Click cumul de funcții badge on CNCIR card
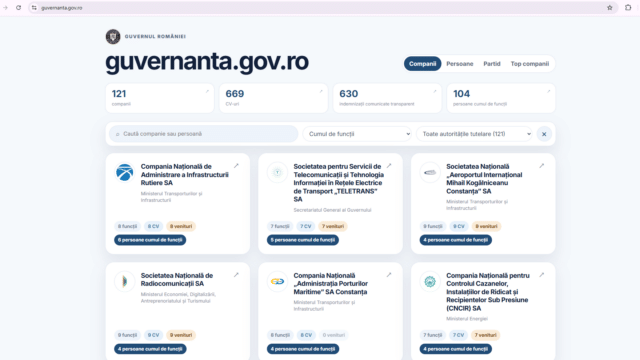The image size is (640, 360). (456, 349)
